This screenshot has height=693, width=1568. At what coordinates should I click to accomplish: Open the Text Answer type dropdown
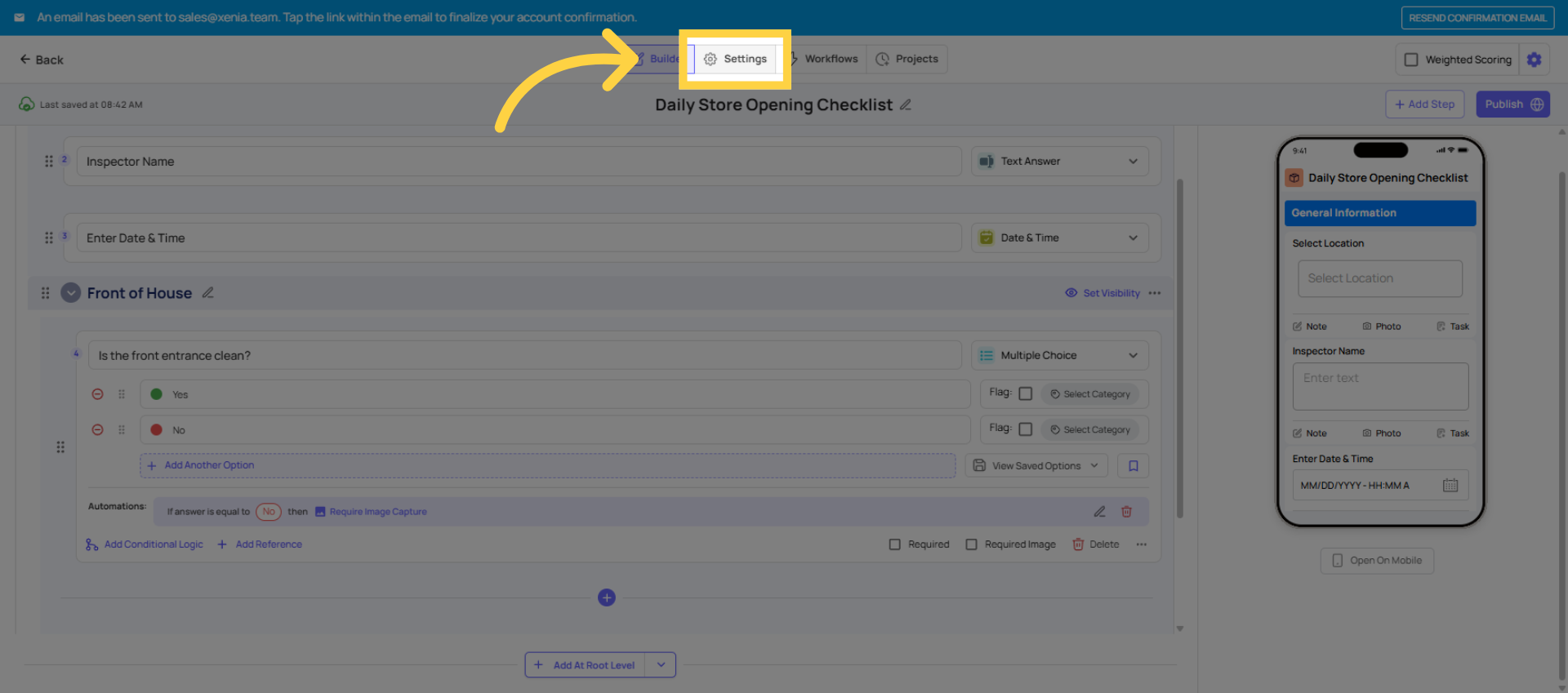(1059, 162)
